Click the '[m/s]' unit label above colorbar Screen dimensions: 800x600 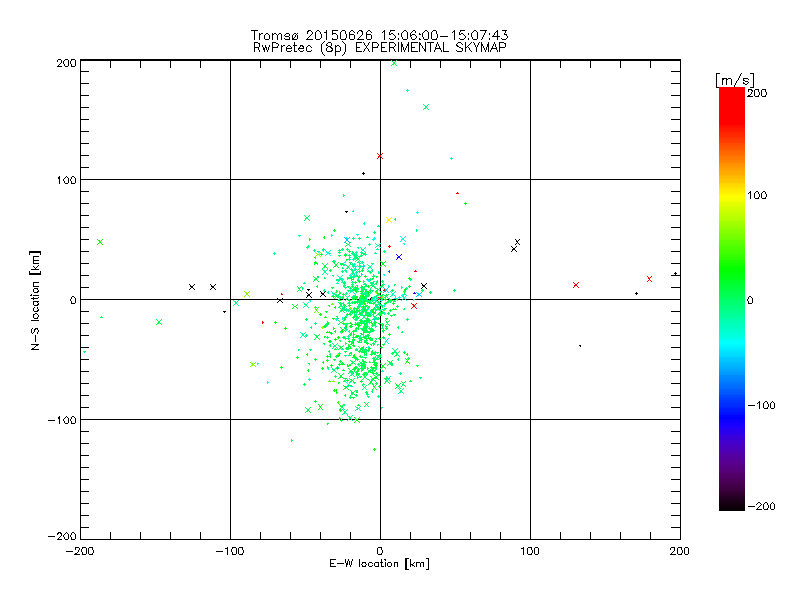735,80
